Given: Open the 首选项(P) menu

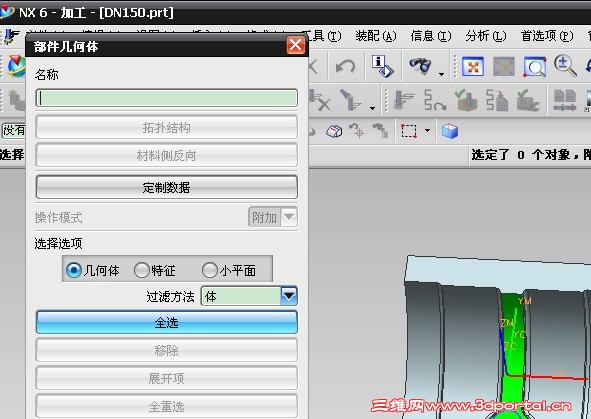Looking at the screenshot, I should tap(547, 36).
